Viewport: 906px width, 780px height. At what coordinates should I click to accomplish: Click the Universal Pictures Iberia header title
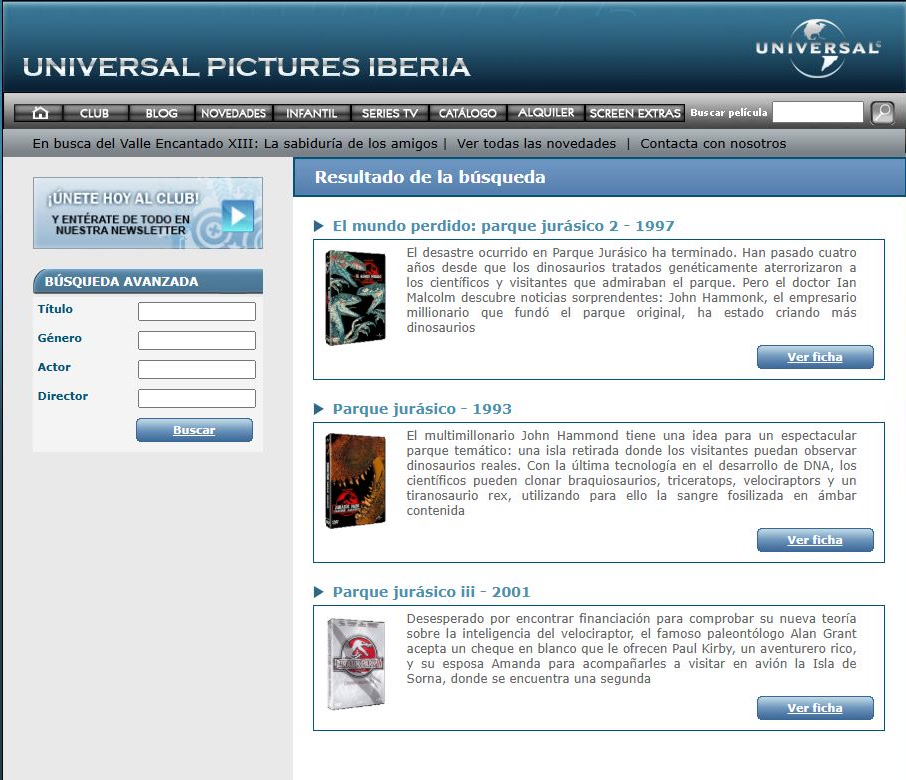(x=246, y=67)
